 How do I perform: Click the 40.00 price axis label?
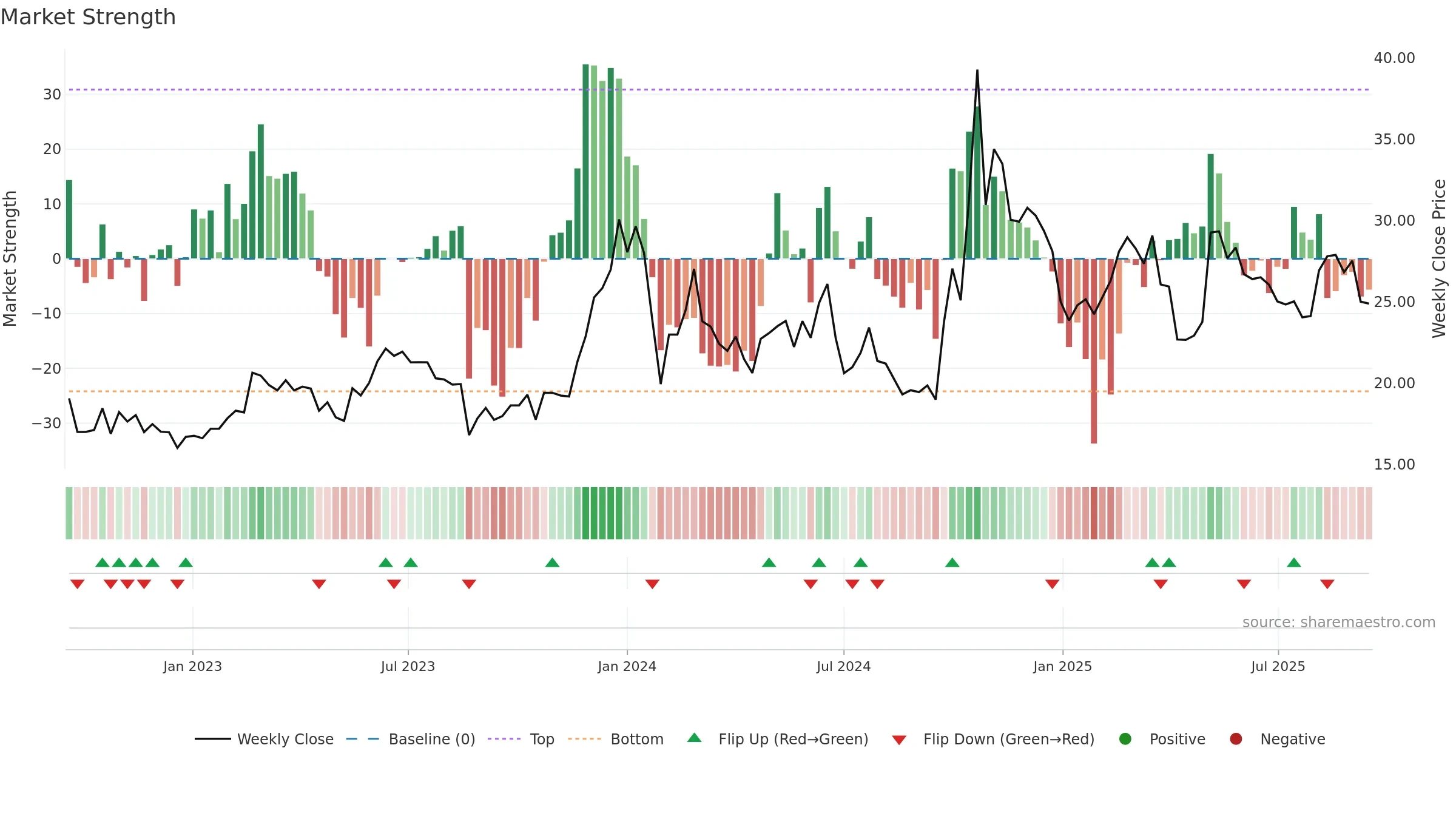pos(1394,58)
